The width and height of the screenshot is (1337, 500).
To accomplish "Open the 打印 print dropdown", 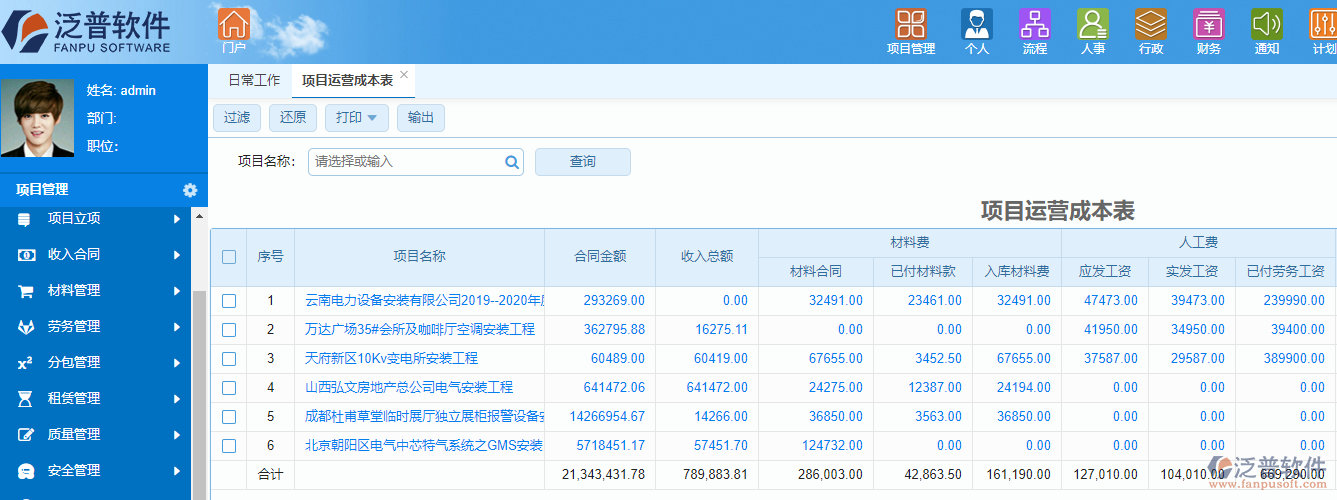I will click(x=357, y=118).
